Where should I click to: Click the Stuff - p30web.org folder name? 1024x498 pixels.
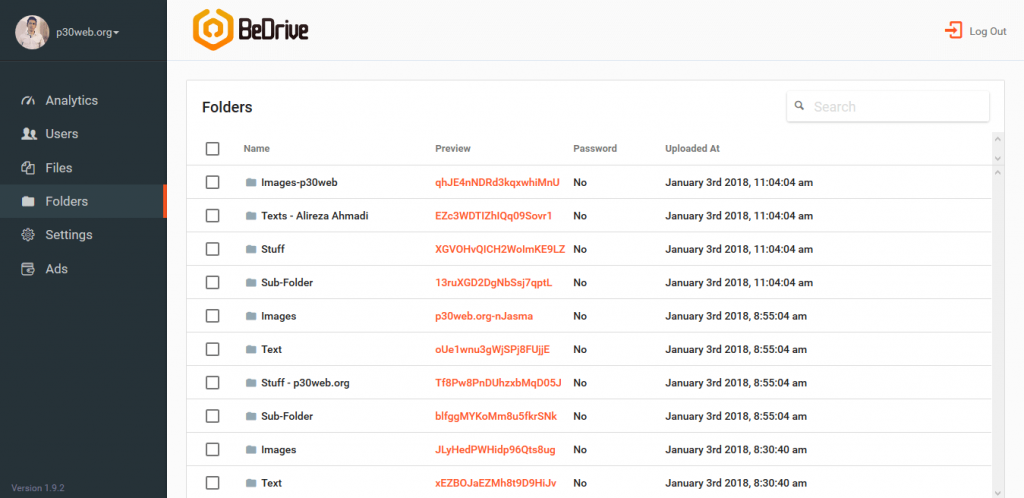306,382
